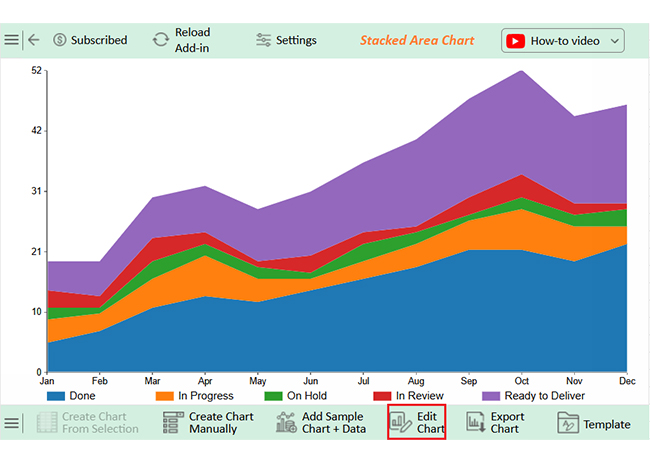Open Settings sliders icon

(x=263, y=40)
